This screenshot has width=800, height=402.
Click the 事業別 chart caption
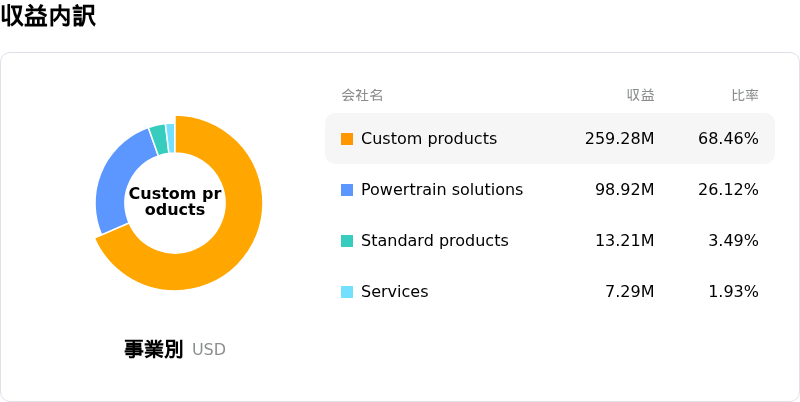click(153, 349)
